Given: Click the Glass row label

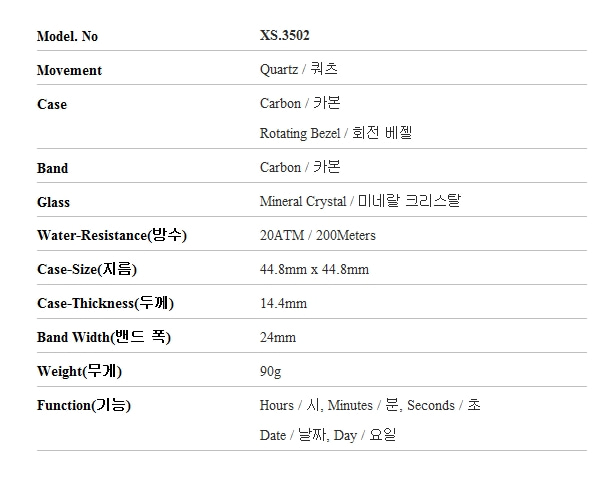Looking at the screenshot, I should [x=53, y=202].
